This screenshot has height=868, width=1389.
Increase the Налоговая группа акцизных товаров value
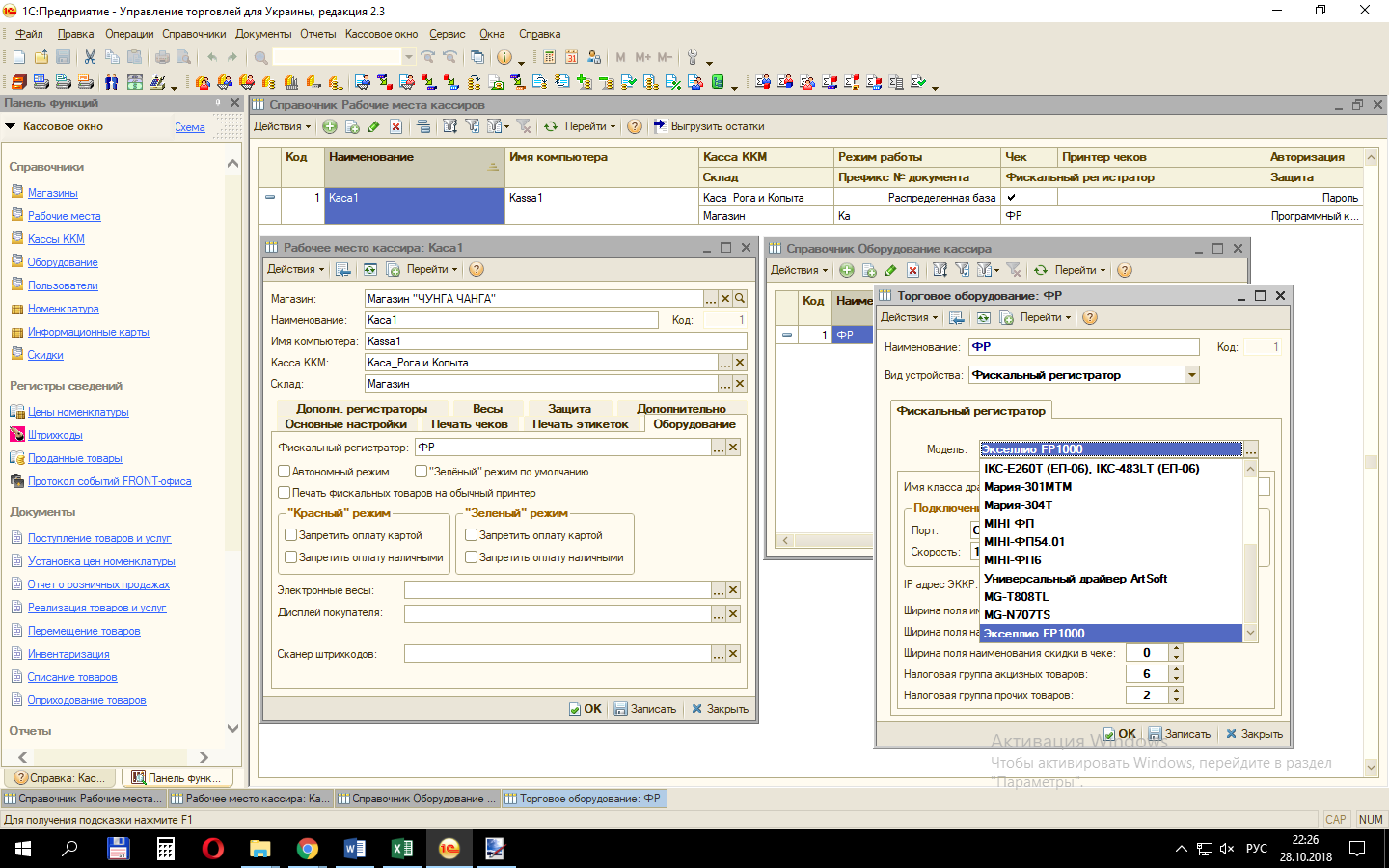click(1176, 669)
